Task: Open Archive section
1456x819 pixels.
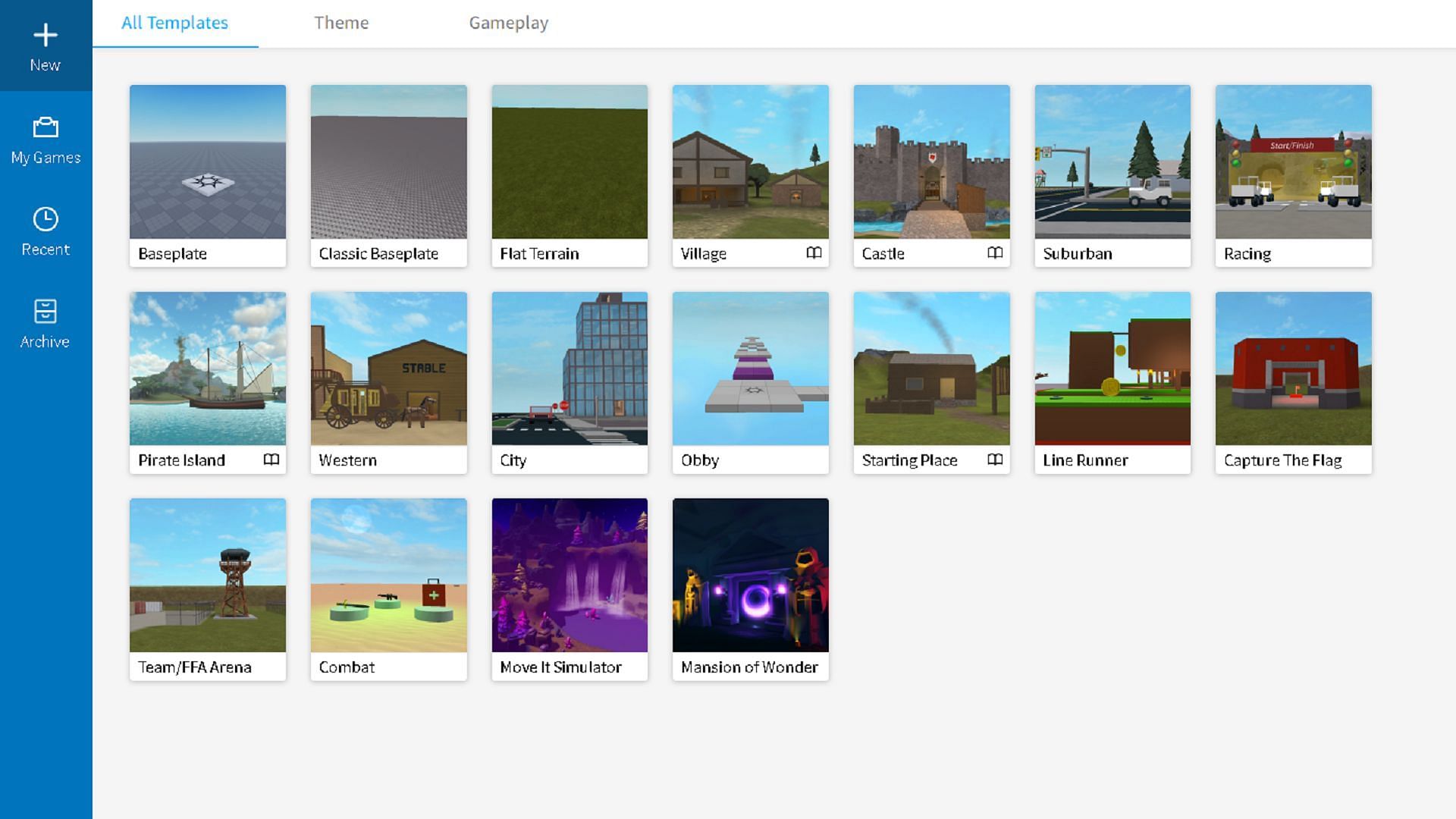Action: [x=46, y=322]
